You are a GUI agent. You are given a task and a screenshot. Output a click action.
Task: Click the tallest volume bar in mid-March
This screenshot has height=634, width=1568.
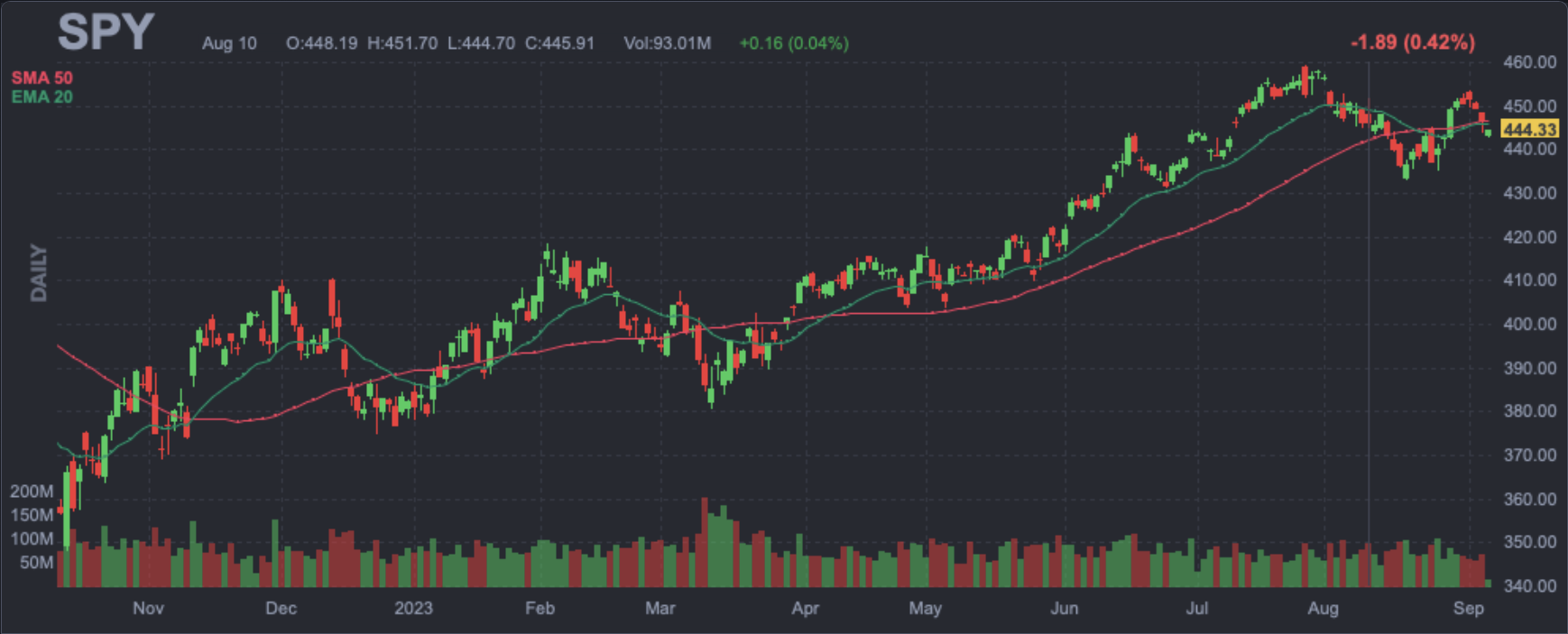tap(705, 542)
